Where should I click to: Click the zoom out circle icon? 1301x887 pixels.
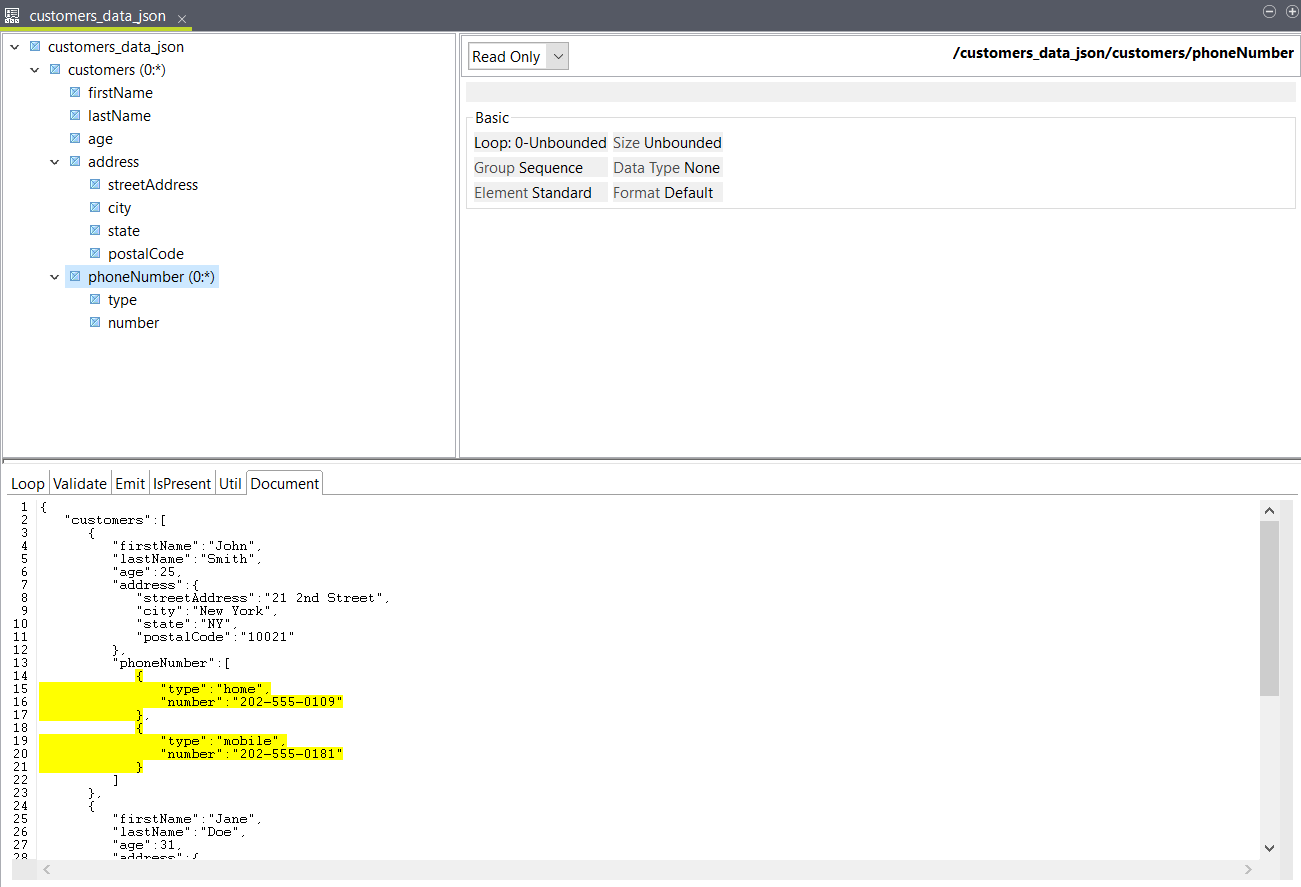(1269, 11)
